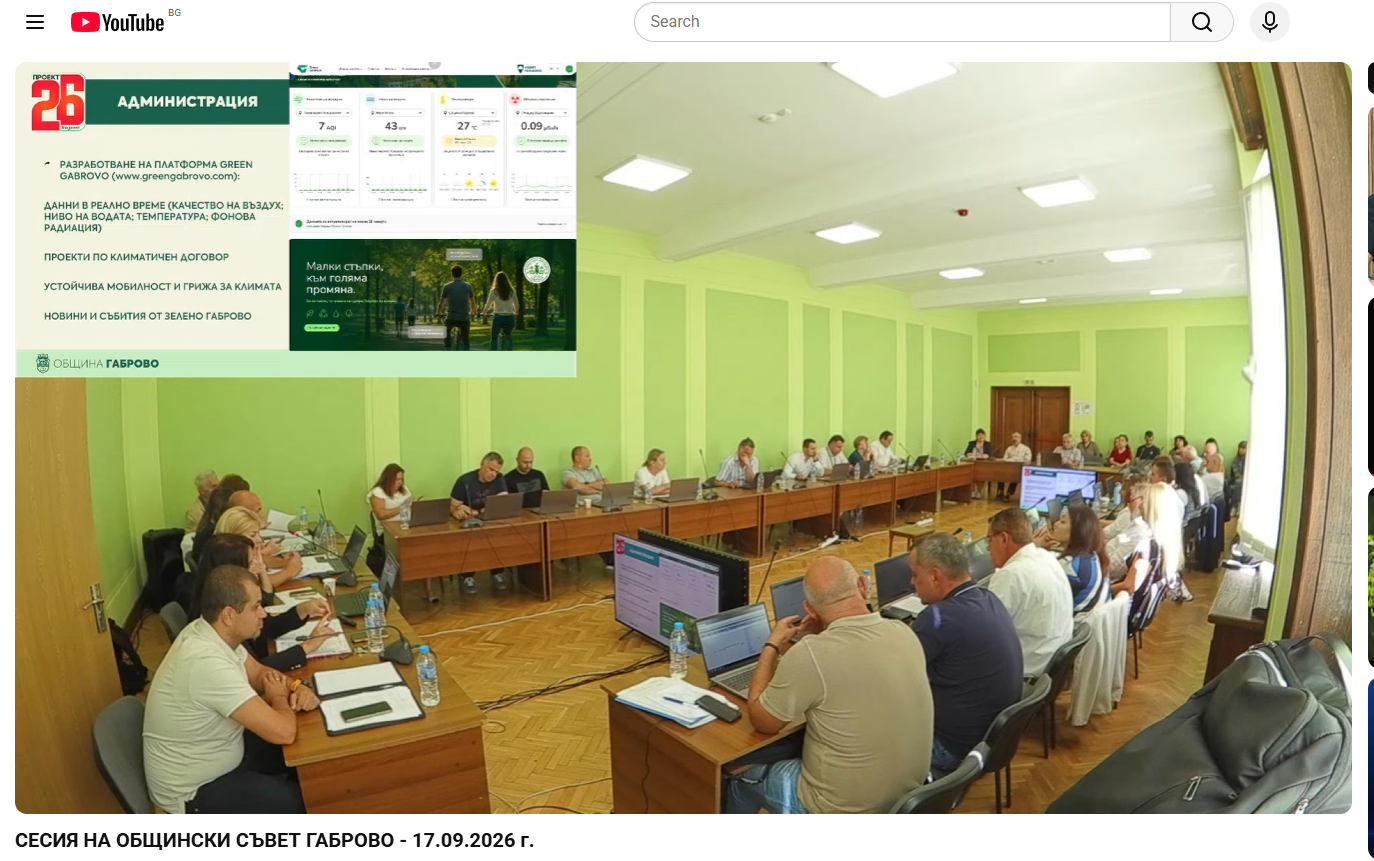The width and height of the screenshot is (1374, 861).
Task: Click the radiation icon in the dashboard card
Action: [516, 100]
